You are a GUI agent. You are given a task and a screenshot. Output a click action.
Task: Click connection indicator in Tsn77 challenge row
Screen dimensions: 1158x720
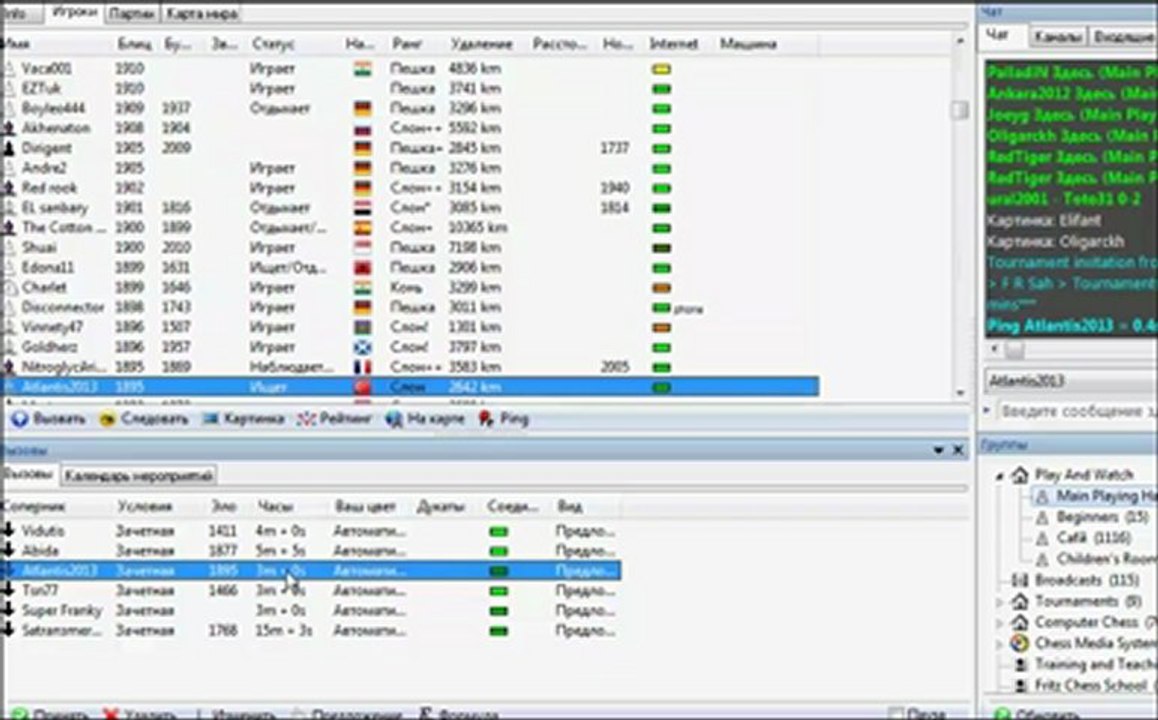coord(499,592)
